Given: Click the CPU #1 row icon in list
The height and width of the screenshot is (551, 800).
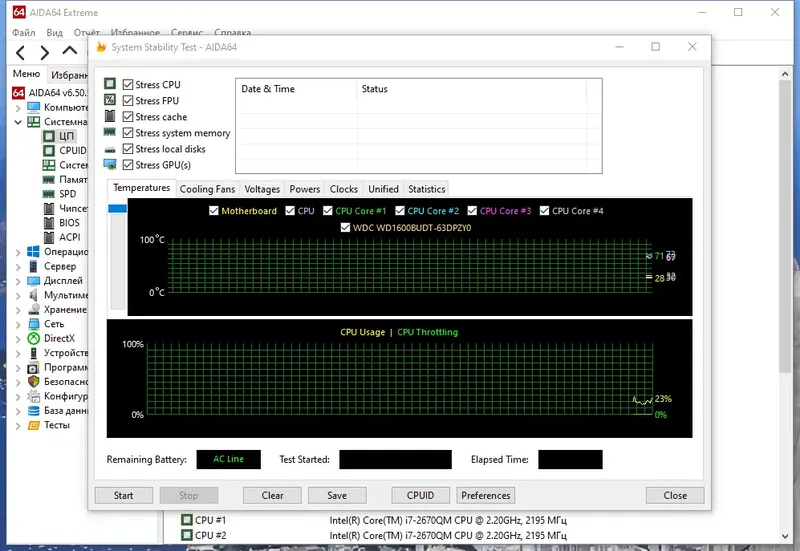Looking at the screenshot, I should (x=187, y=520).
